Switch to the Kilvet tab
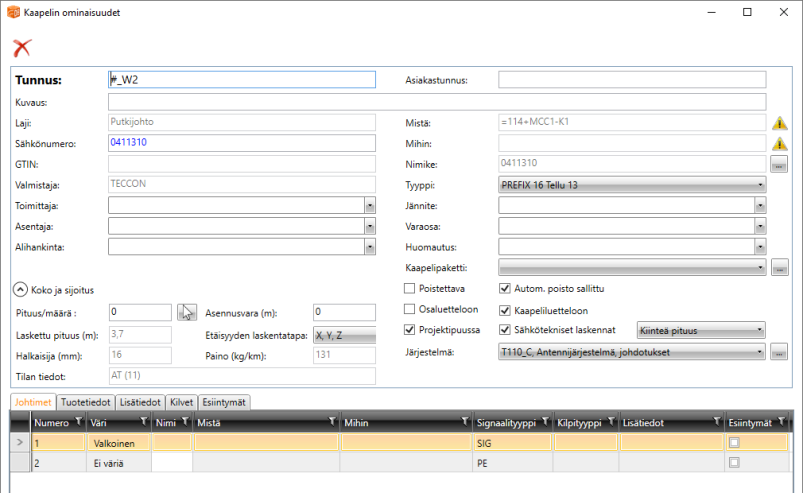 click(181, 402)
